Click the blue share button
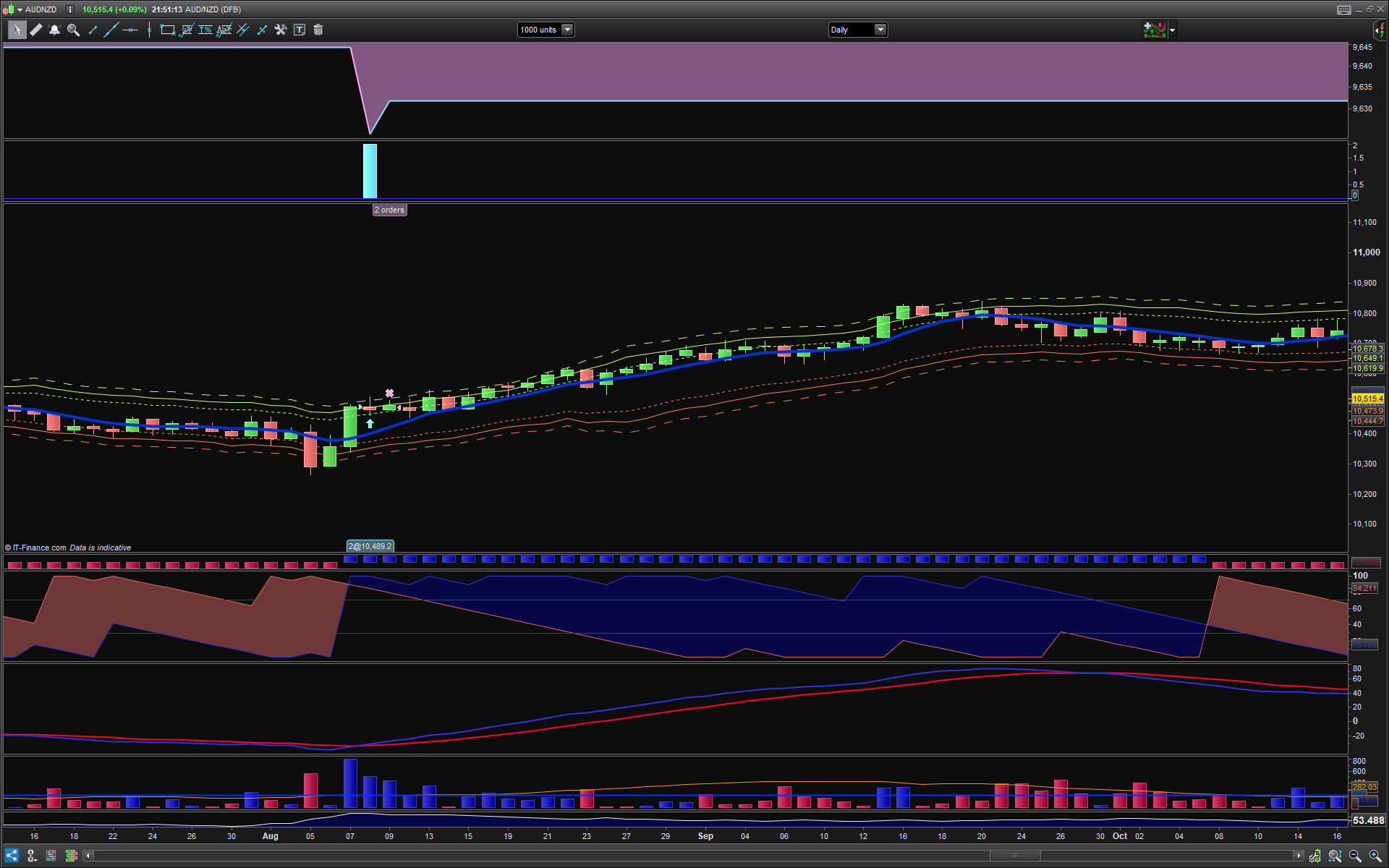 click(12, 856)
